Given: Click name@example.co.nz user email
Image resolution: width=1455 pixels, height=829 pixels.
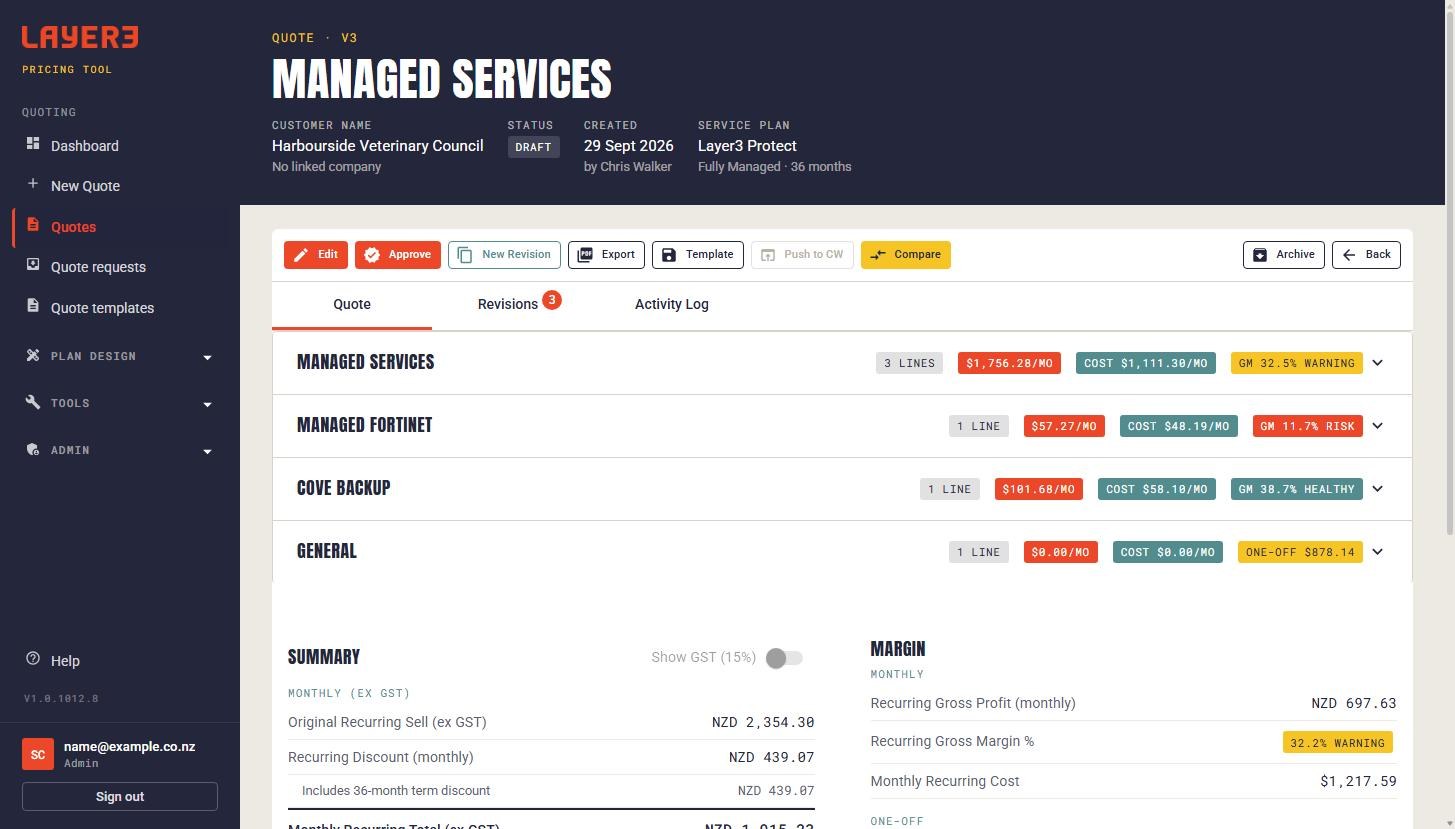Looking at the screenshot, I should pos(130,747).
